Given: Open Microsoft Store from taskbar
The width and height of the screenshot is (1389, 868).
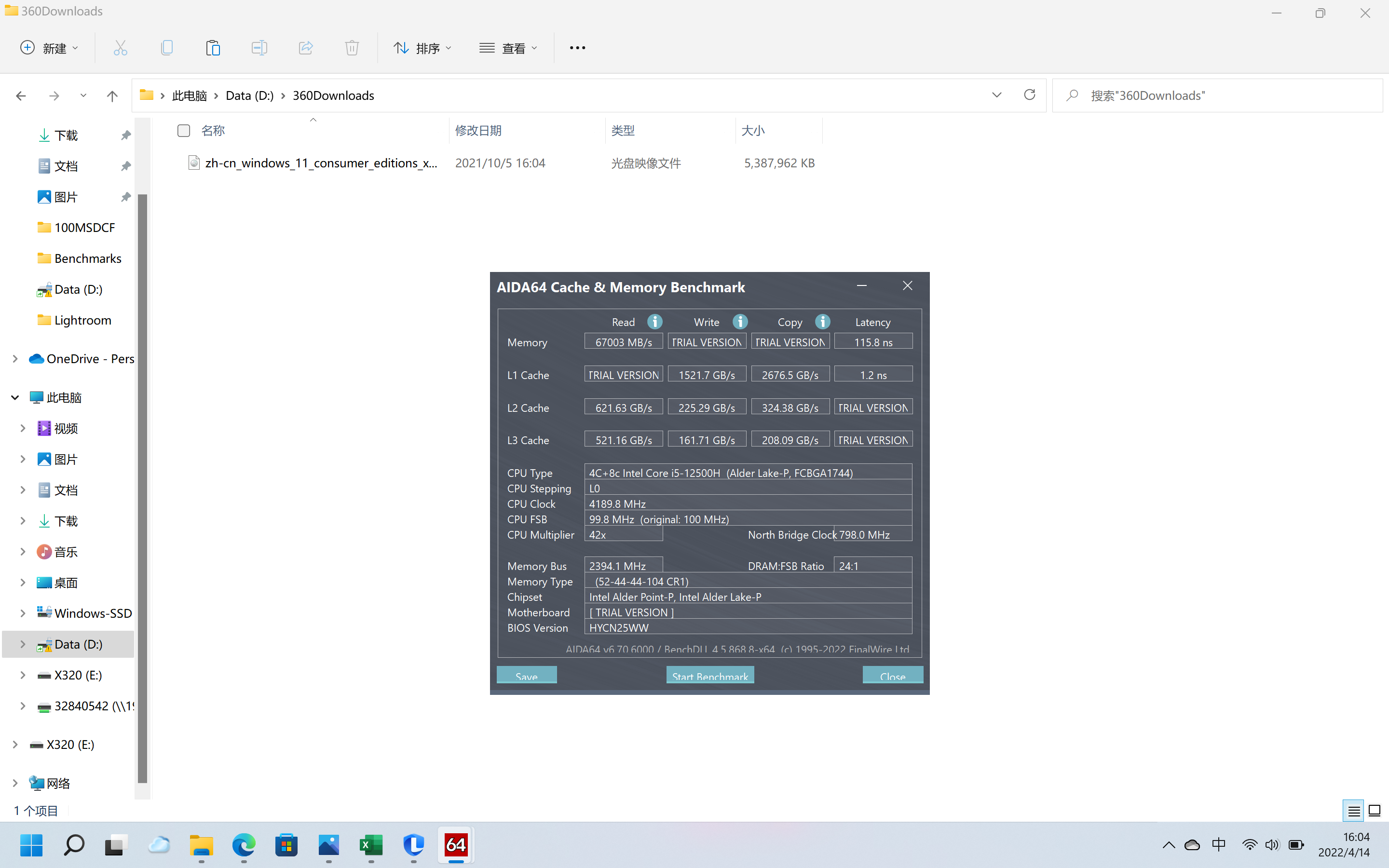Looking at the screenshot, I should click(286, 845).
